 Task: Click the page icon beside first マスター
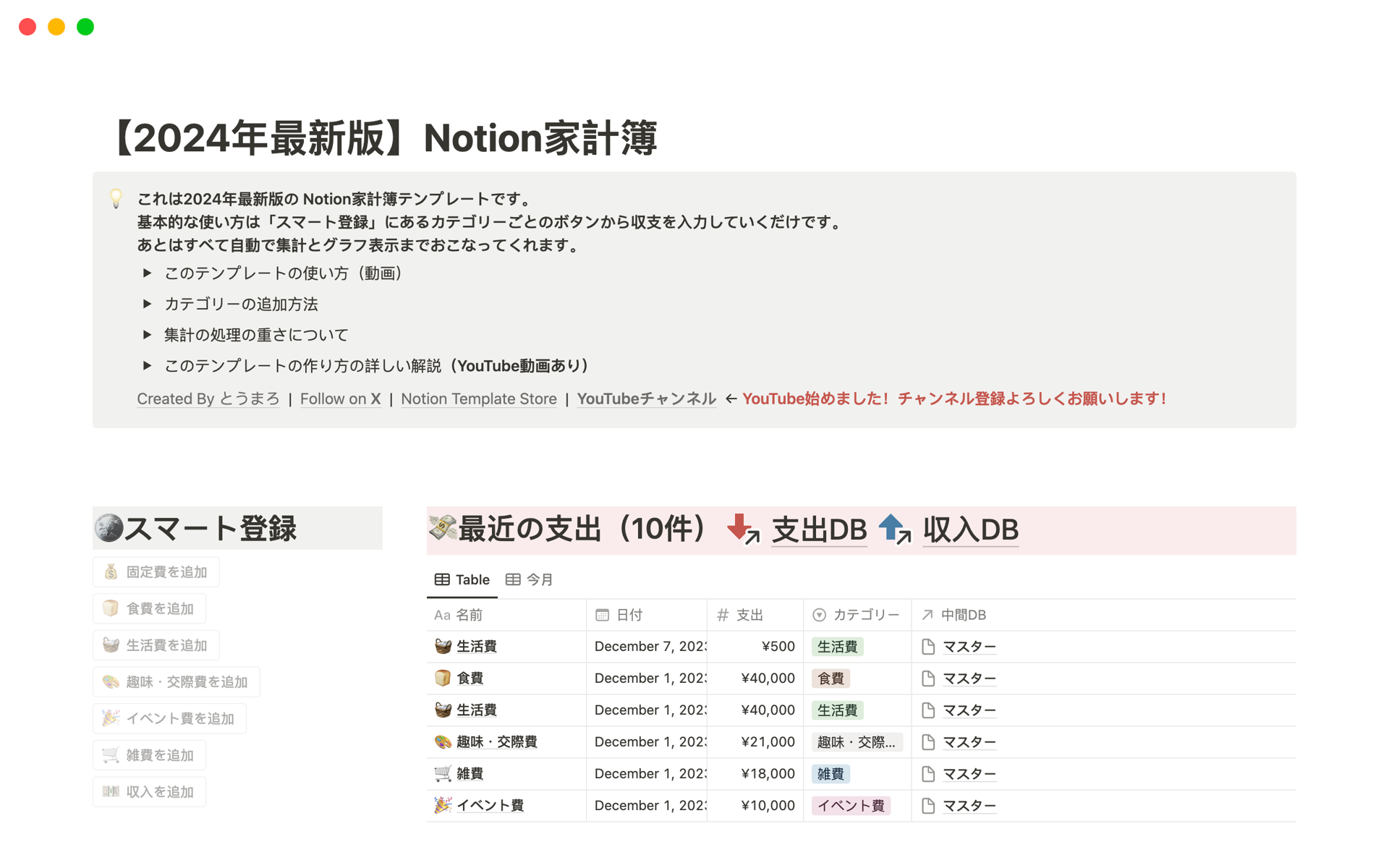click(928, 647)
